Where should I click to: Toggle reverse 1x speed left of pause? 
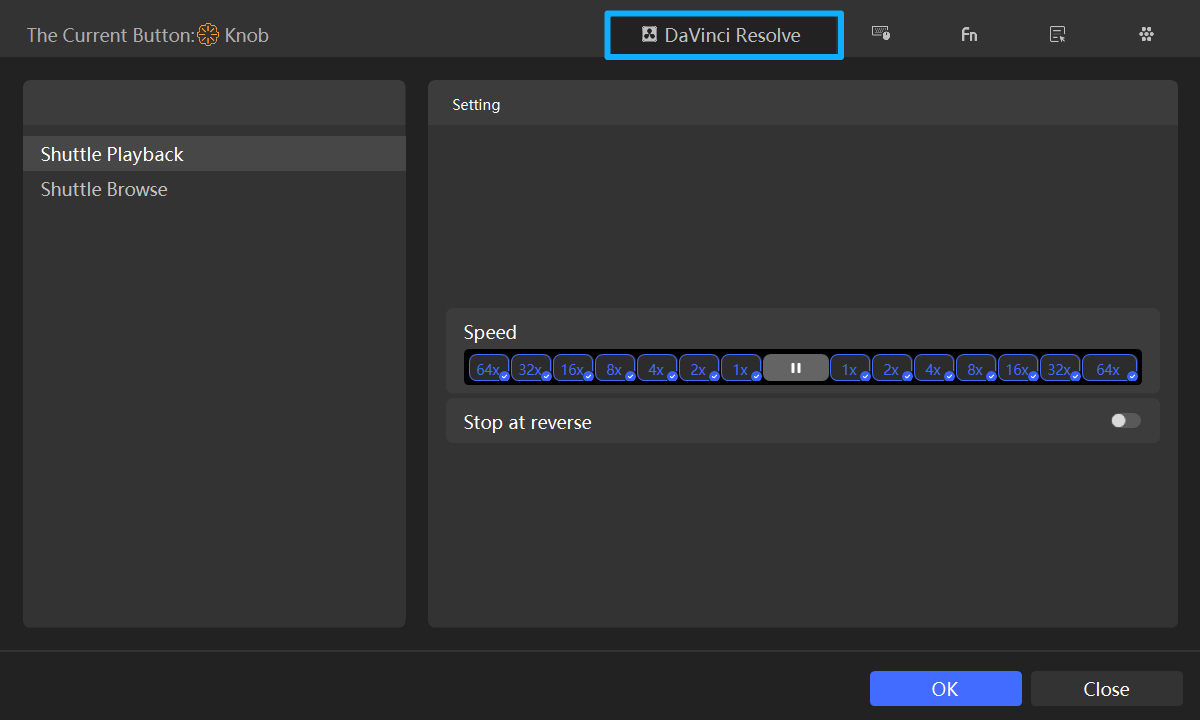[741, 368]
